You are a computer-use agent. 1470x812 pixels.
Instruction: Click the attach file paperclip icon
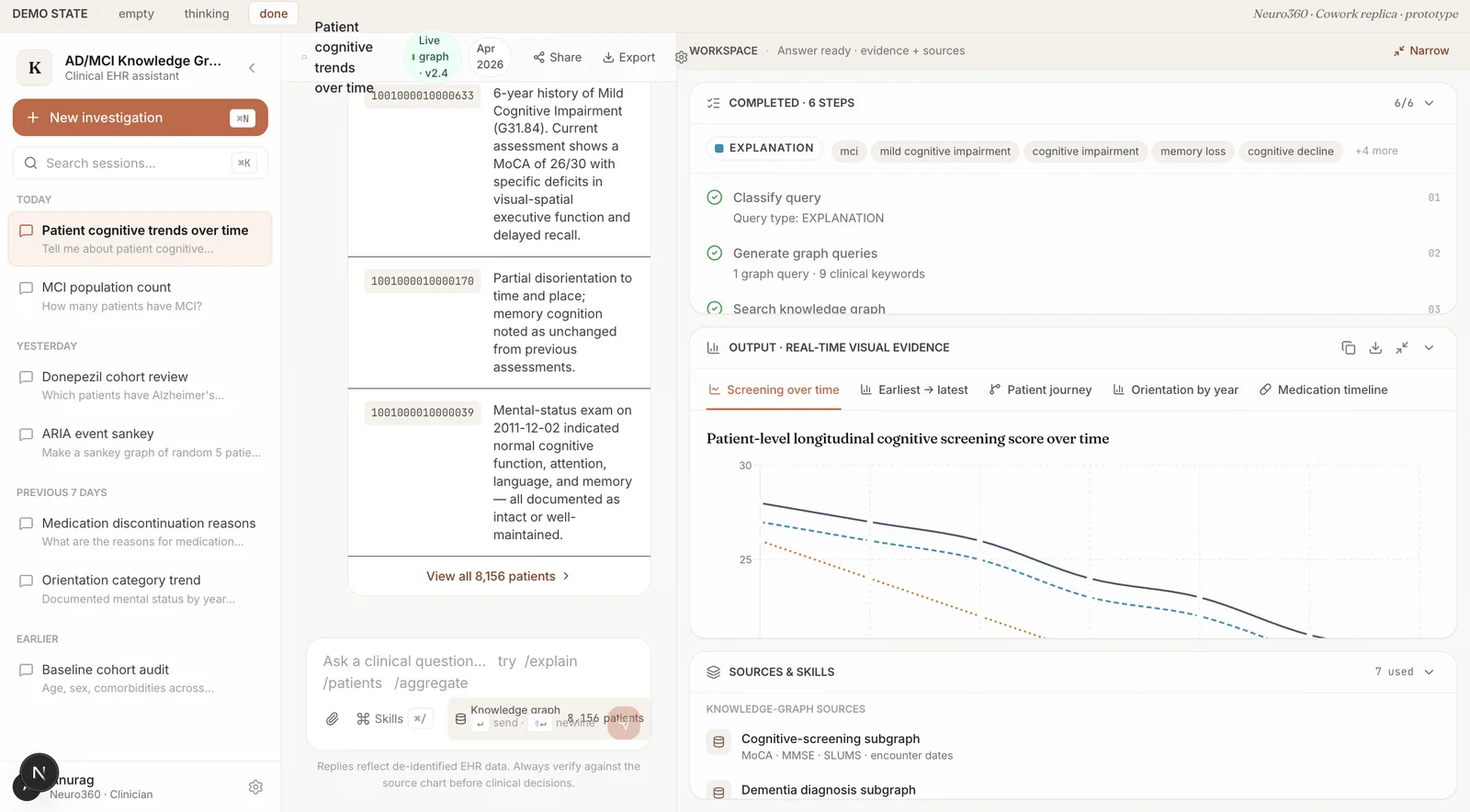point(333,719)
